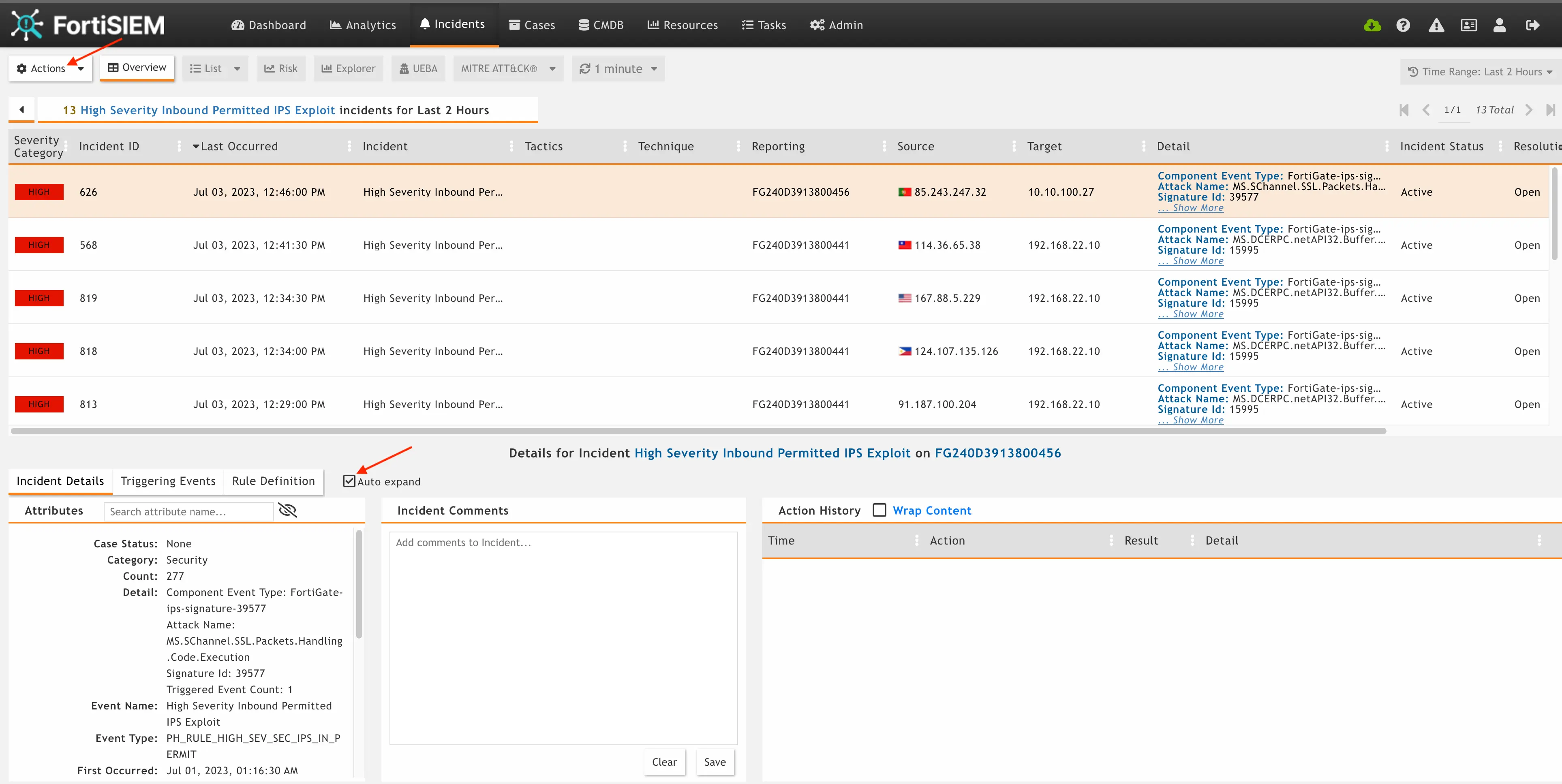This screenshot has width=1562, height=784.
Task: Open the UEBA view
Action: [x=418, y=68]
